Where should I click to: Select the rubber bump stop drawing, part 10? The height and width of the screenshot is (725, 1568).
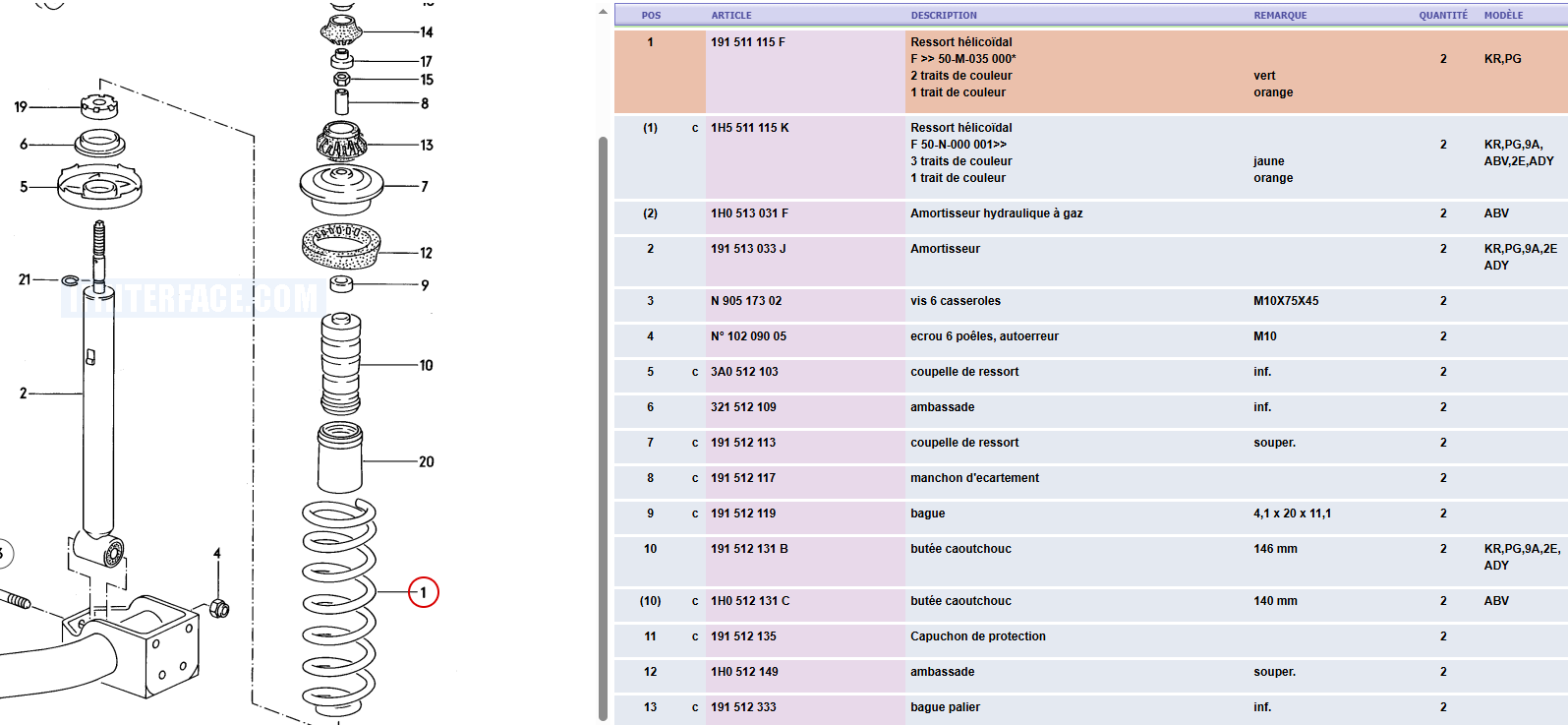(341, 364)
